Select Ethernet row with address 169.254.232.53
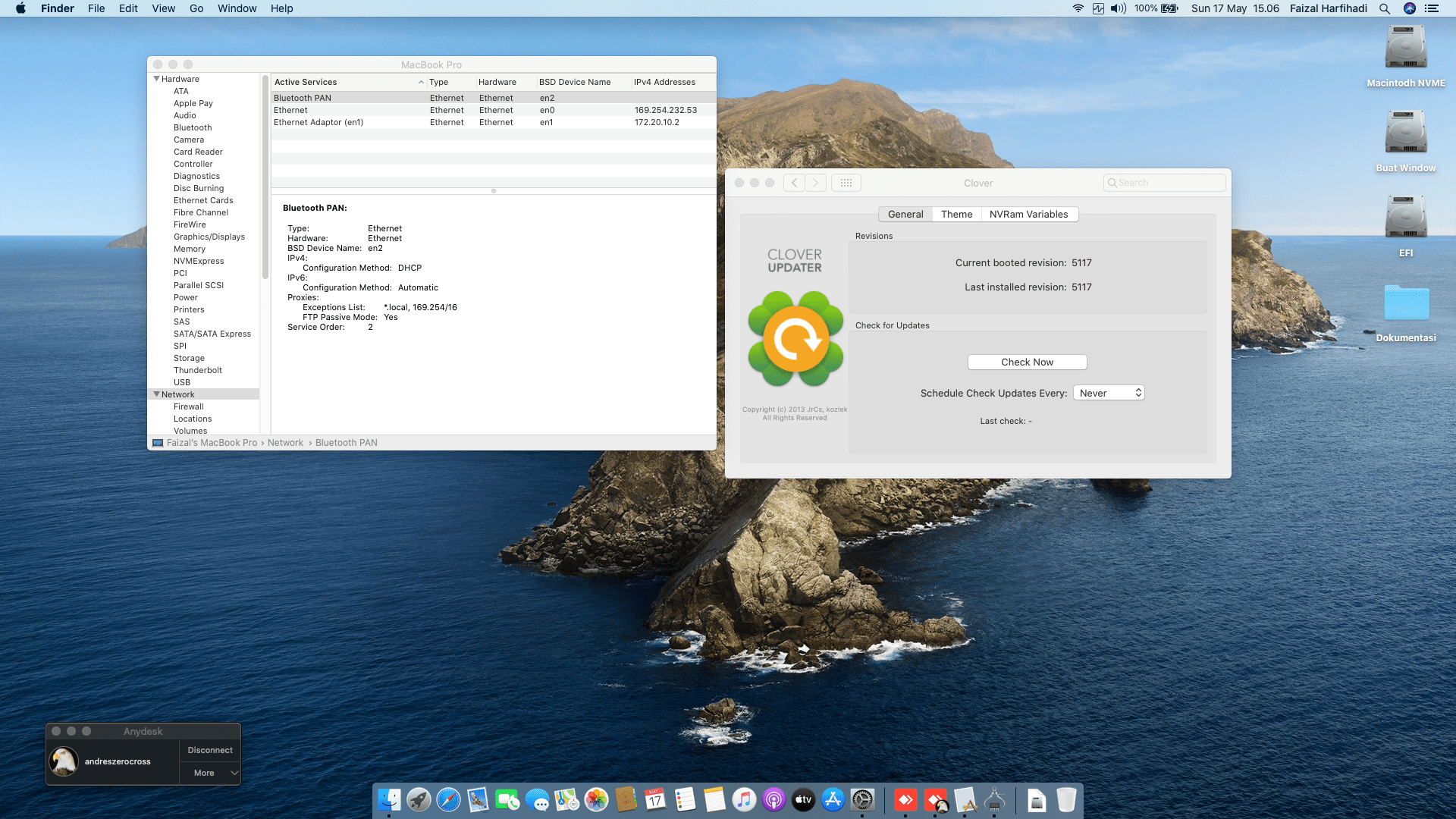 494,110
